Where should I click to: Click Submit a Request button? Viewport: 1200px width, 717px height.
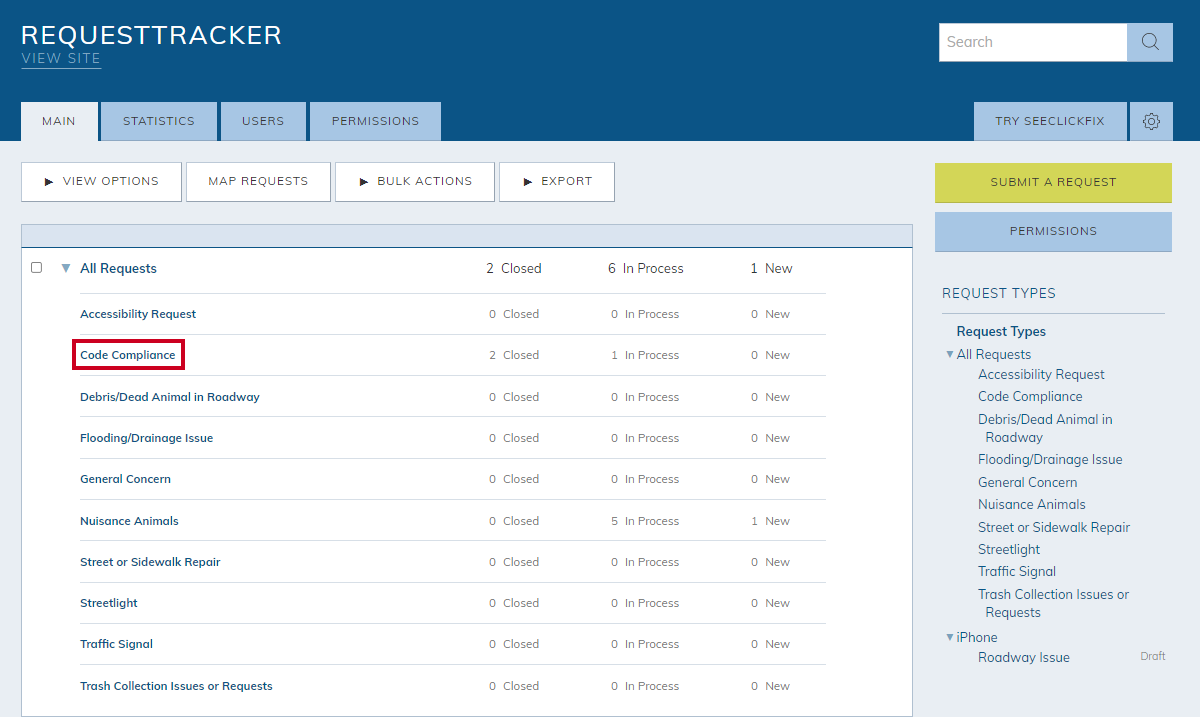tap(1053, 183)
